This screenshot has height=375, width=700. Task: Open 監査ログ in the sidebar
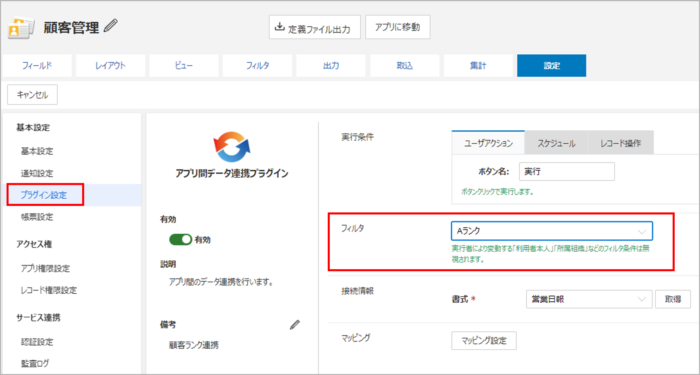pos(35,363)
